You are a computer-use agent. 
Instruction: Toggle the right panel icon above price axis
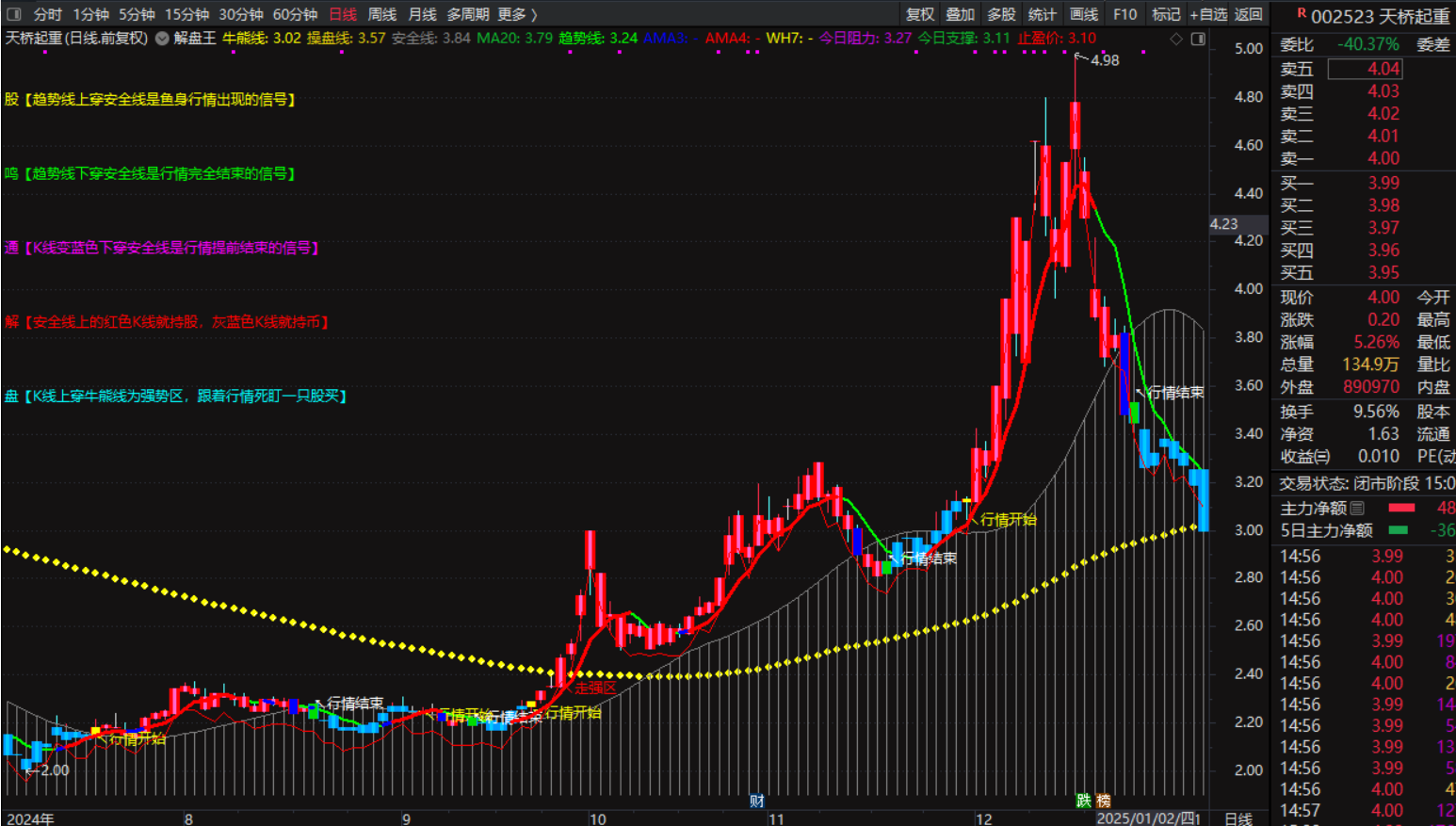coord(1198,39)
